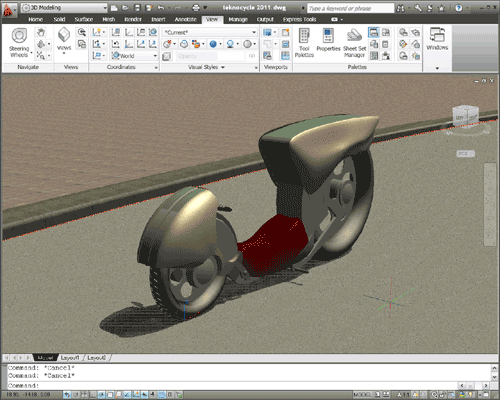Launch the Sheet Set Manager
500x400 pixels.
pos(354,43)
